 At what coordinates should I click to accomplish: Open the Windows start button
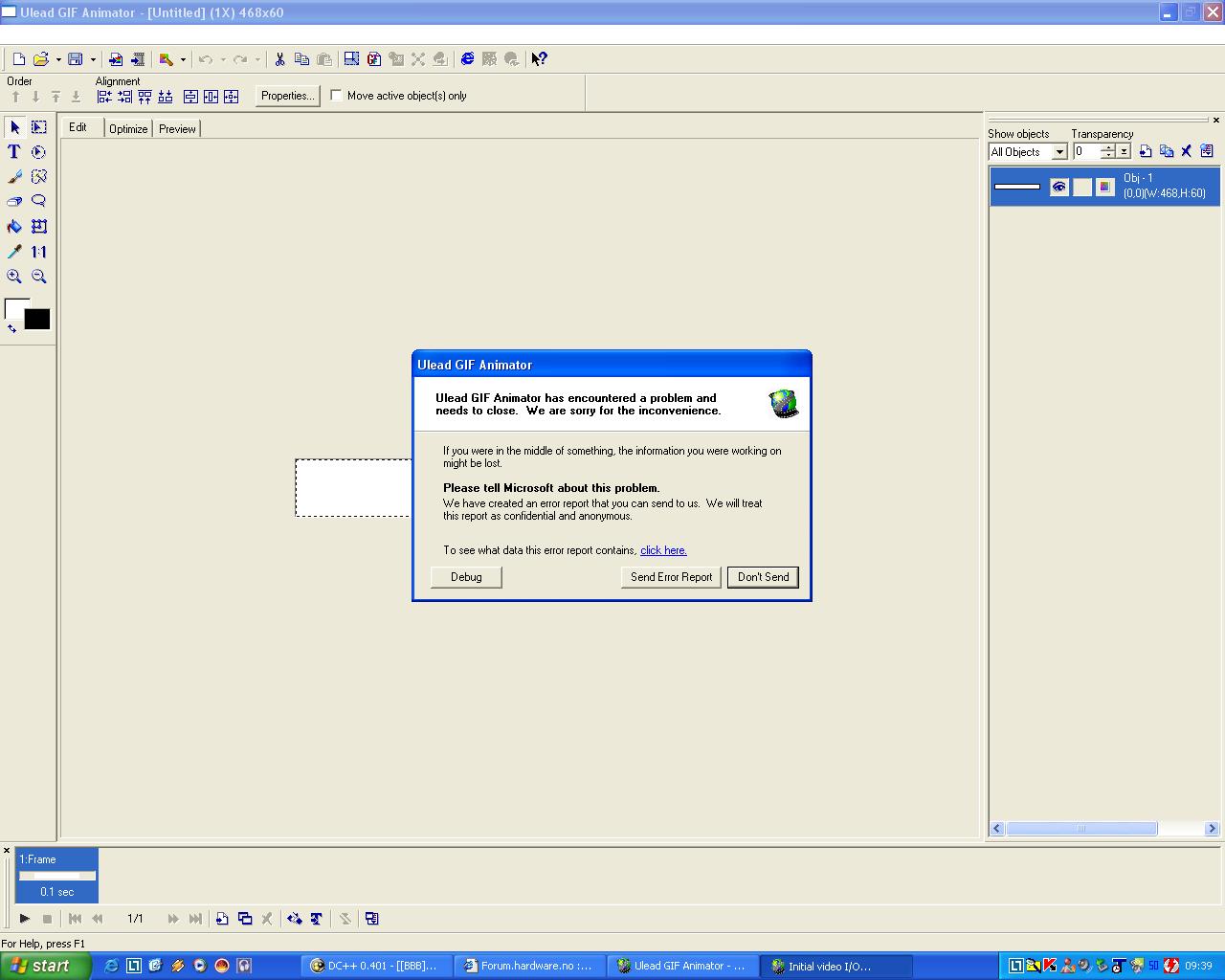tap(45, 966)
